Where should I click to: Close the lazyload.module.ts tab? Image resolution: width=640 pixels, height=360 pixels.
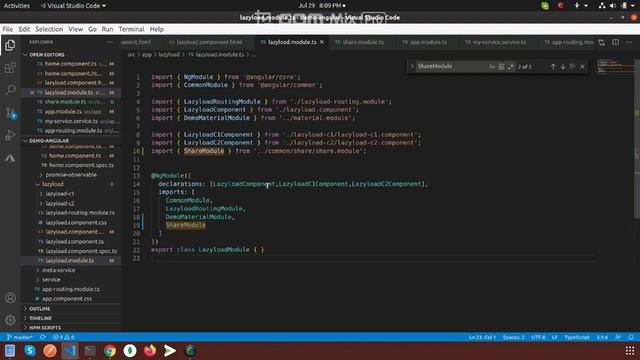pyautogui.click(x=322, y=42)
